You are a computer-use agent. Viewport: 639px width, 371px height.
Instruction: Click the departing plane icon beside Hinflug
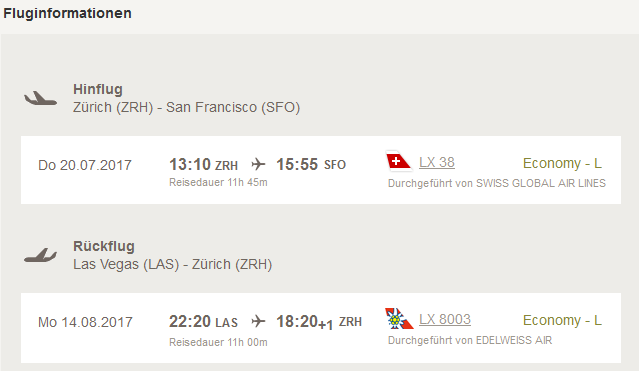(40, 98)
